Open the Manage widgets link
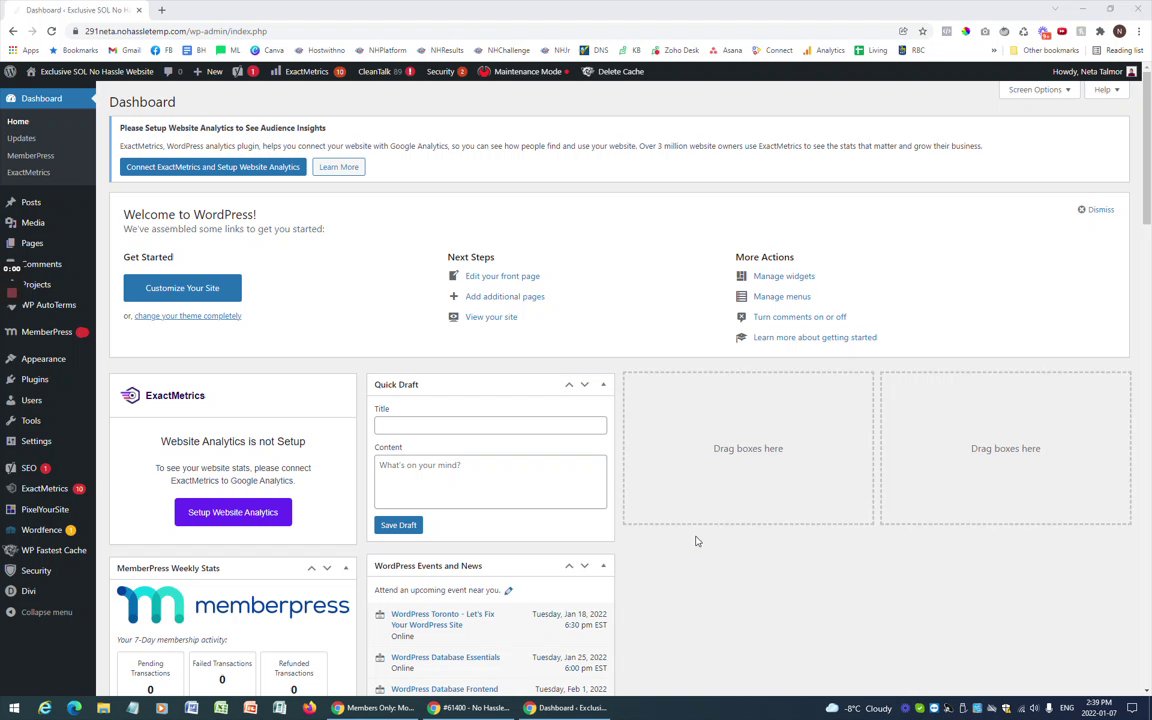Image resolution: width=1152 pixels, height=720 pixels. pos(784,276)
